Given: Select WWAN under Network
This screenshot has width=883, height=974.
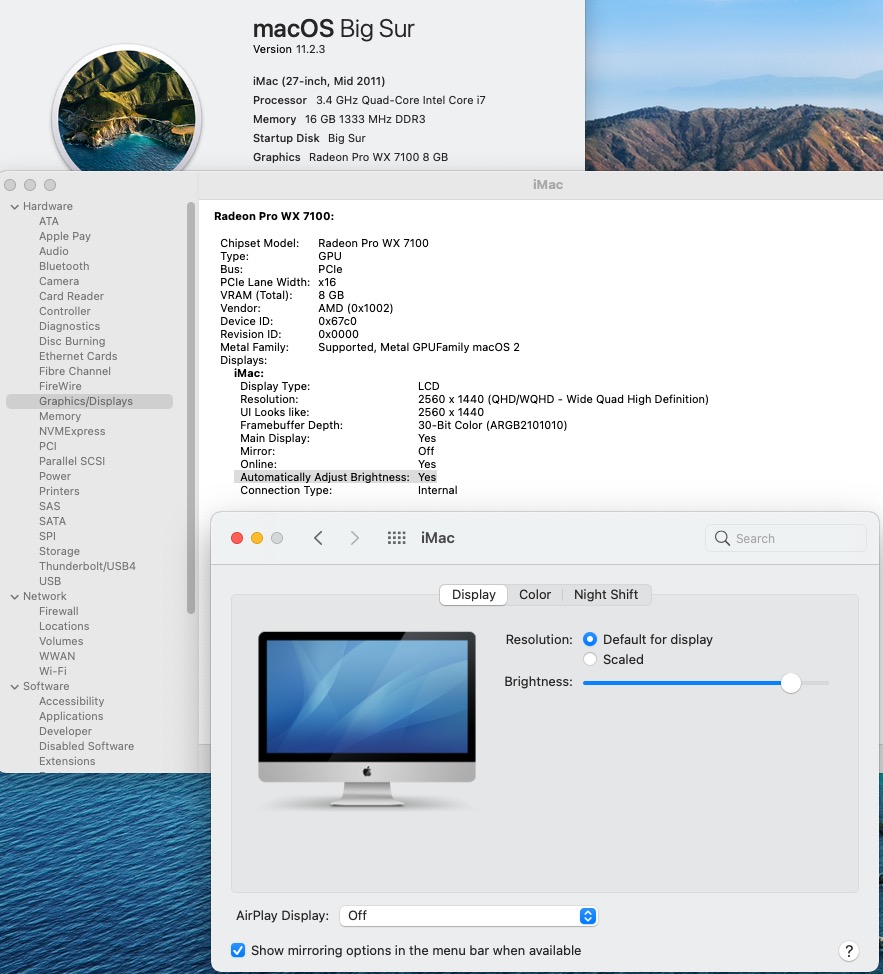Looking at the screenshot, I should (57, 656).
